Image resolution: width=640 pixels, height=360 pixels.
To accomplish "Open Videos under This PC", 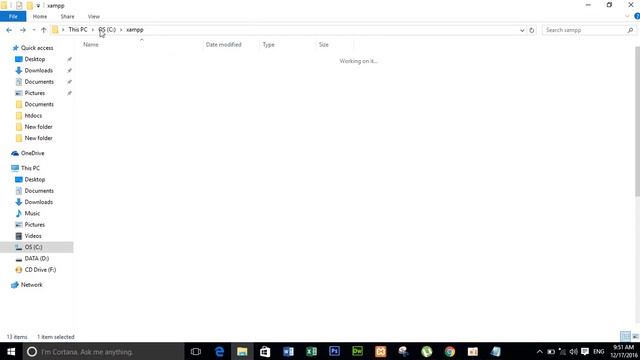I will click(x=33, y=236).
